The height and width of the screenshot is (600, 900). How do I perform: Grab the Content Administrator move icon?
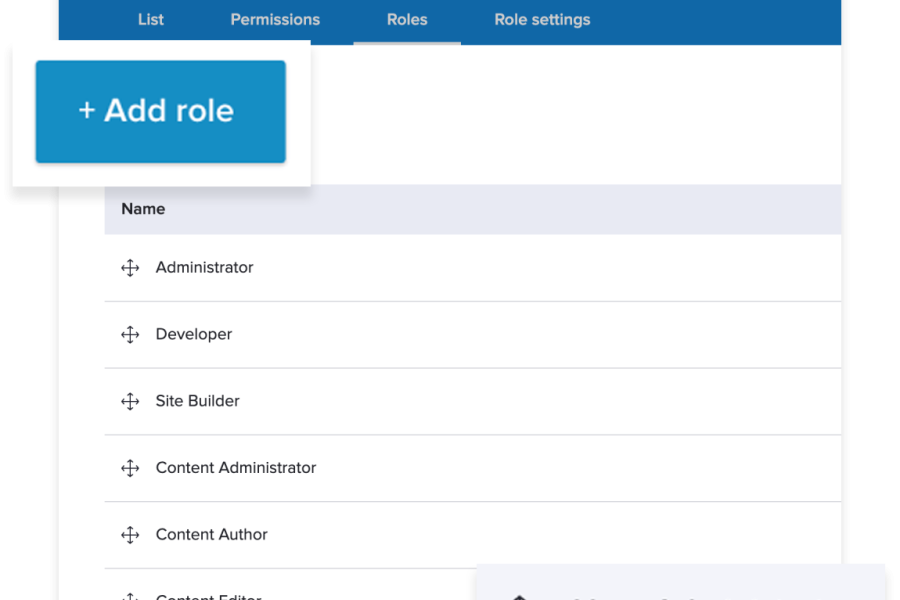pyautogui.click(x=130, y=468)
